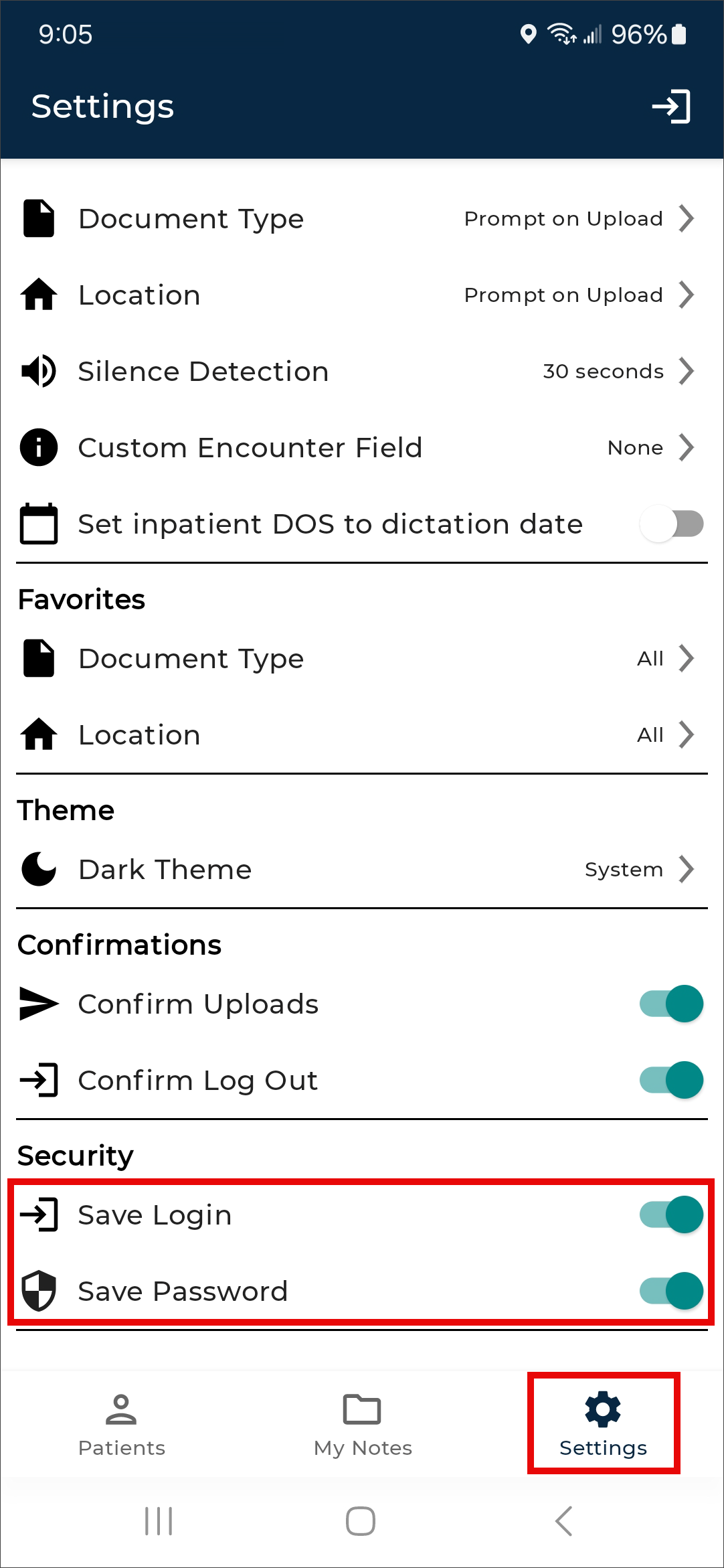The image size is (724, 1568).
Task: Tap the shield icon beside Save Password
Action: [x=39, y=1291]
